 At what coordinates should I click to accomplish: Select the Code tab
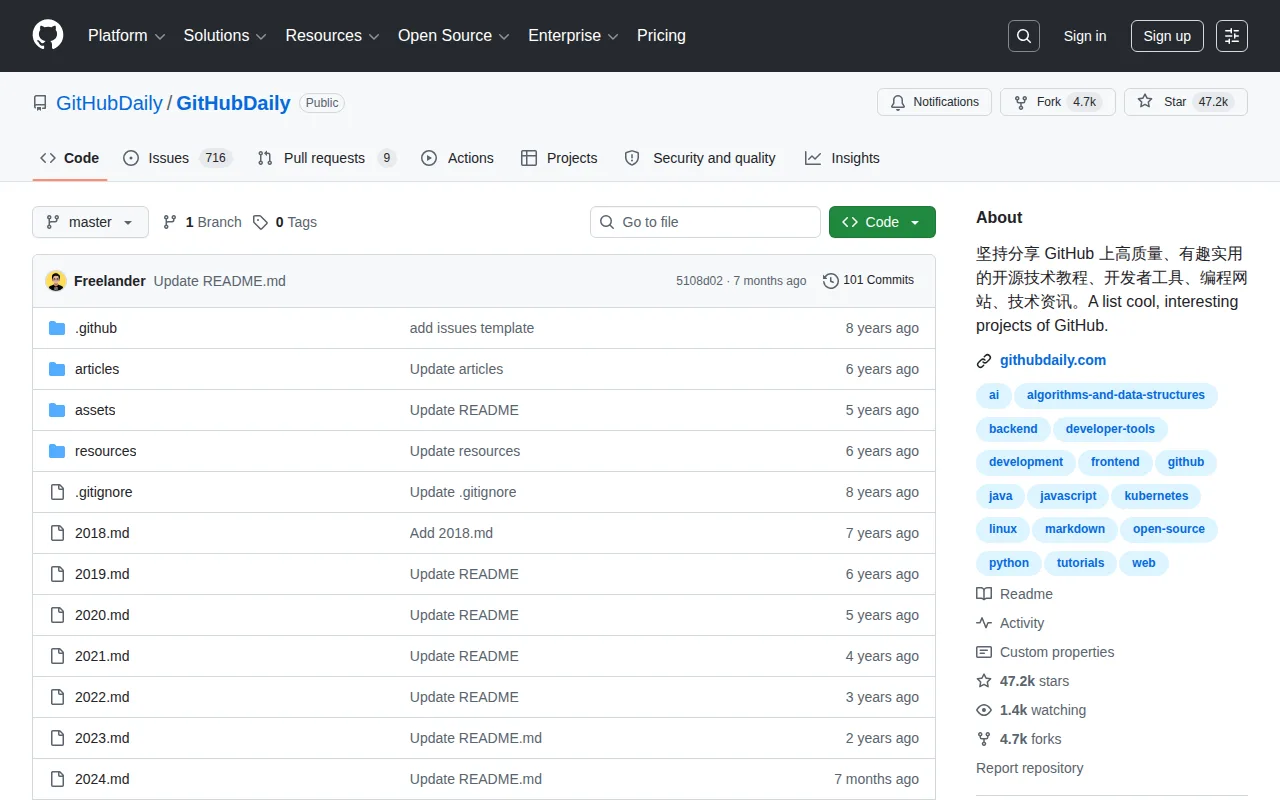pyautogui.click(x=70, y=158)
